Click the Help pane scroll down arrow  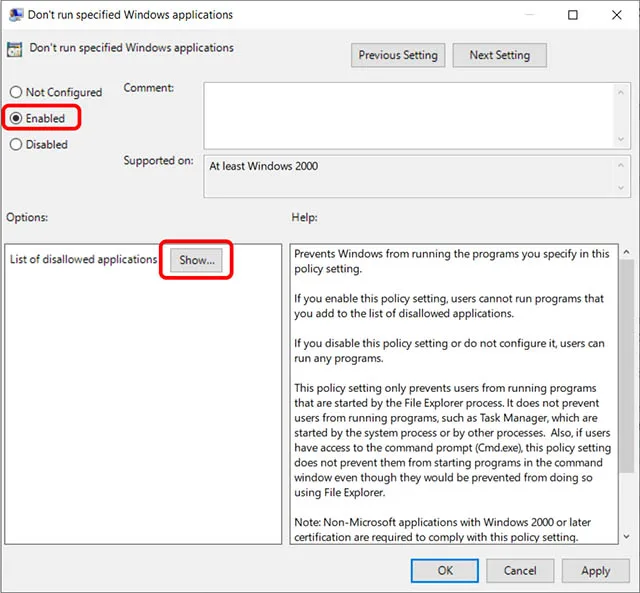pyautogui.click(x=627, y=537)
